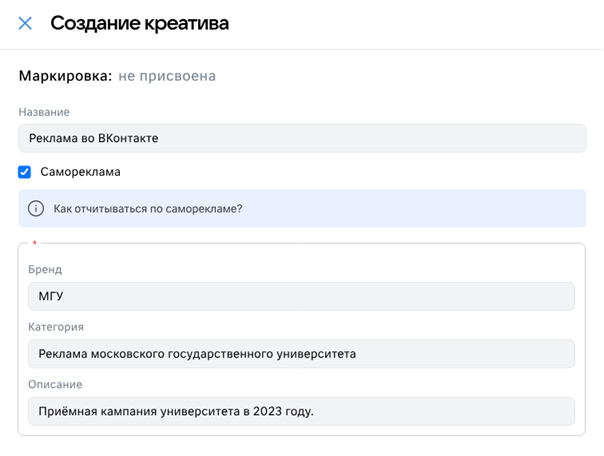Screen dimensions: 604x456
Task: Click the 'Название' field label
Action: (44, 112)
